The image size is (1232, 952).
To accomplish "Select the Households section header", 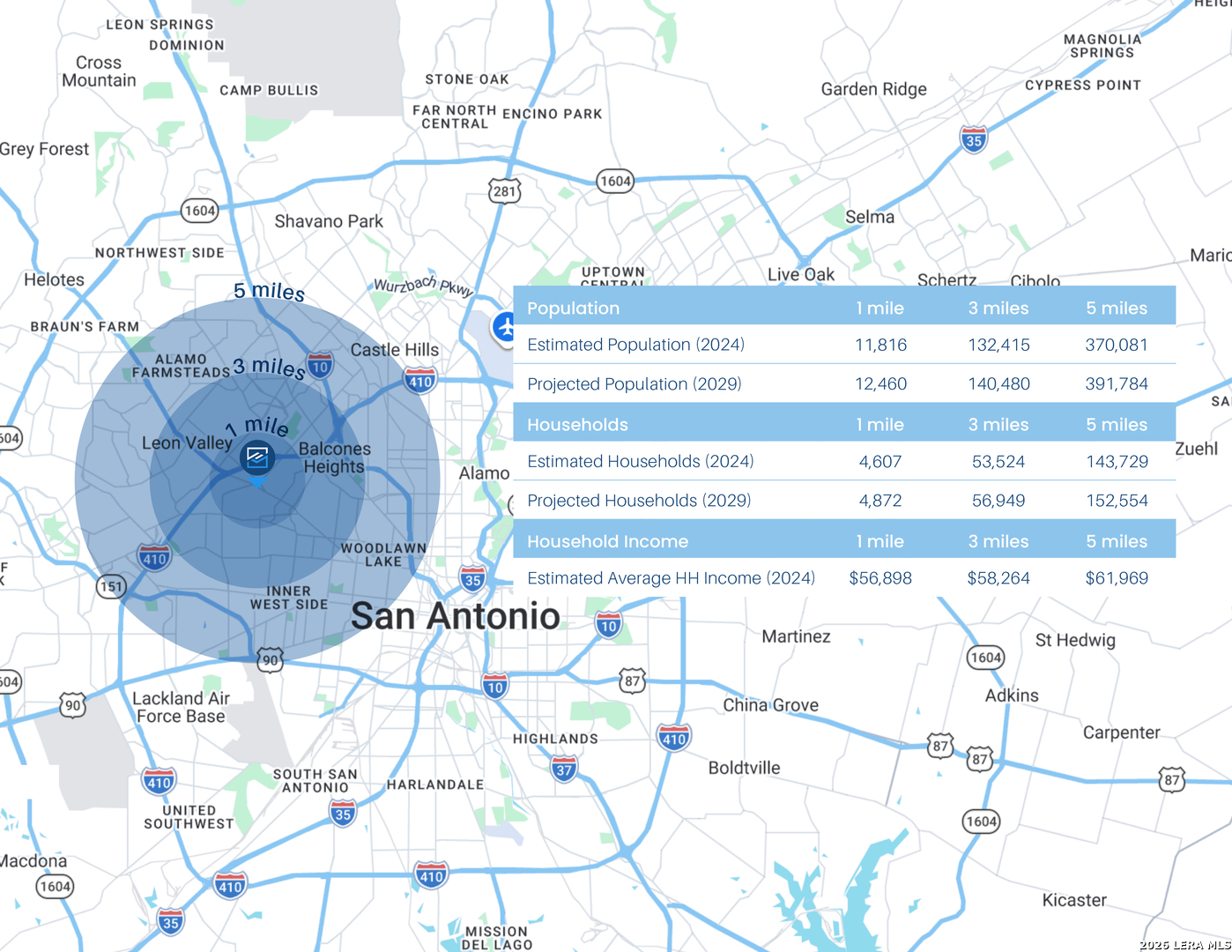I will tap(577, 424).
